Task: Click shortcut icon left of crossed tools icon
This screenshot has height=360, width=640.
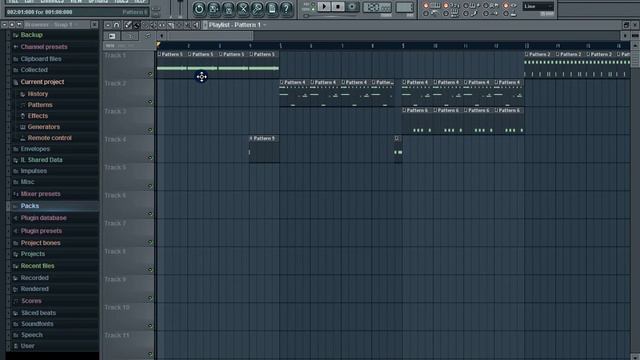Action: click(x=228, y=9)
